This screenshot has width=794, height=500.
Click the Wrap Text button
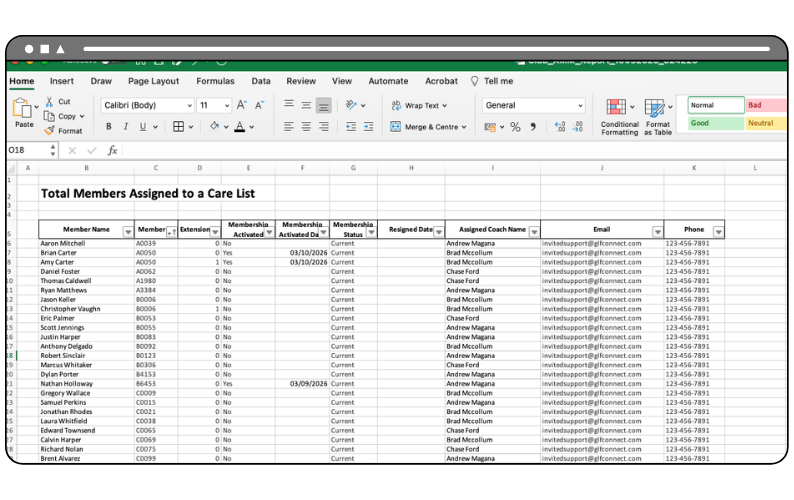pos(420,105)
